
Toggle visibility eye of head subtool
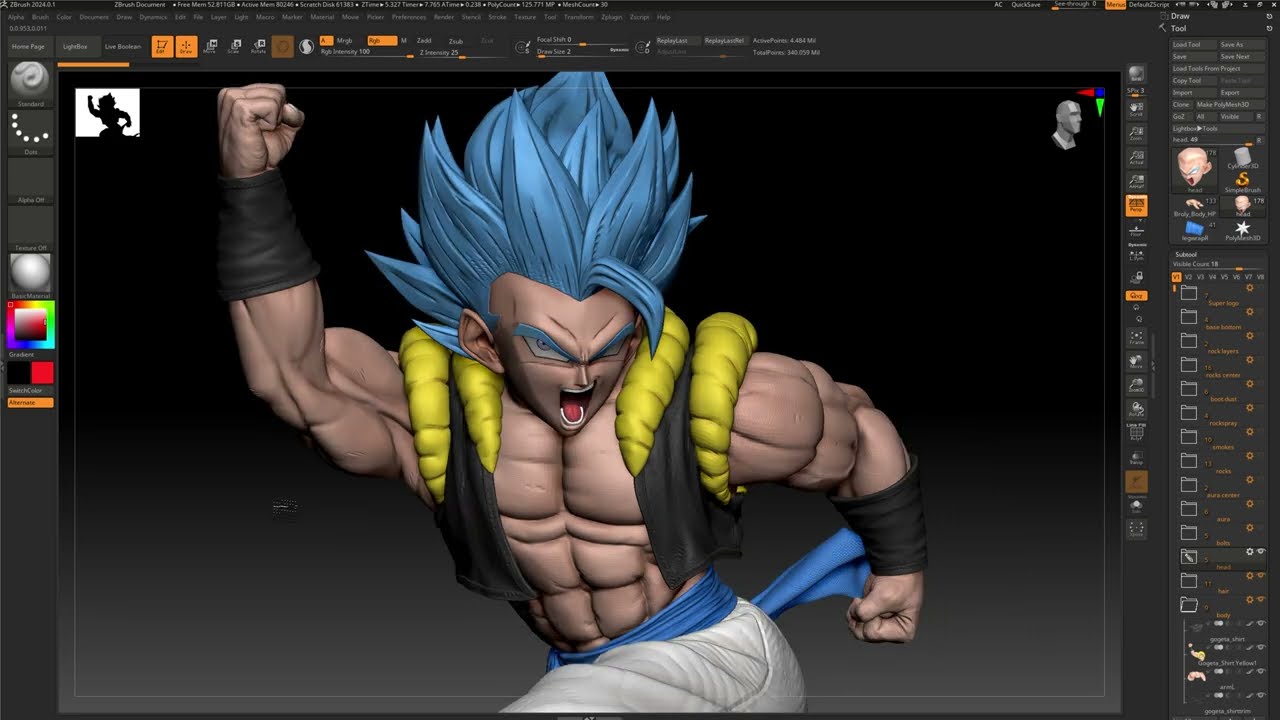tap(1261, 552)
